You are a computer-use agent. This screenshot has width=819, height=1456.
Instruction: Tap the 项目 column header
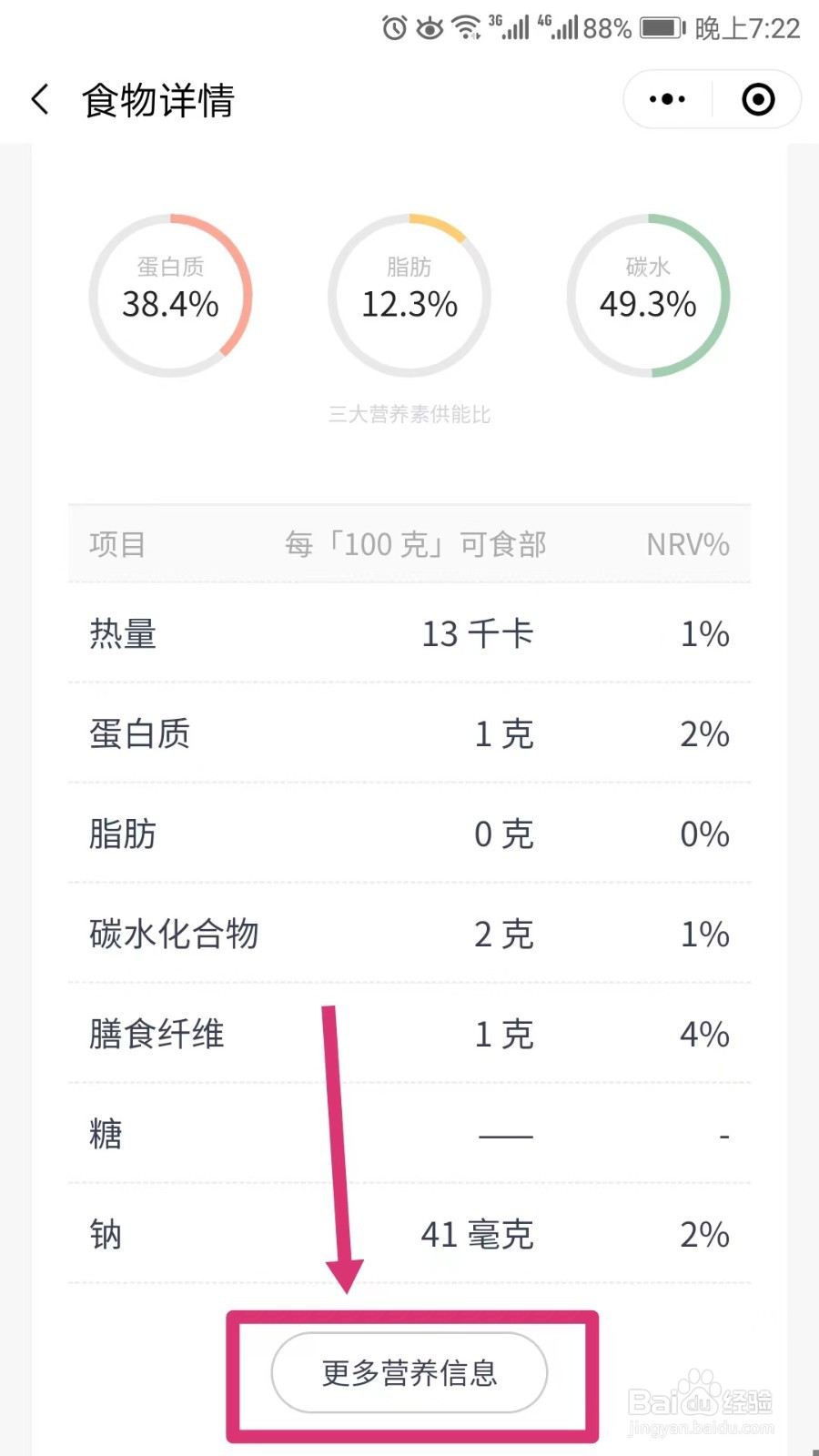[x=117, y=544]
